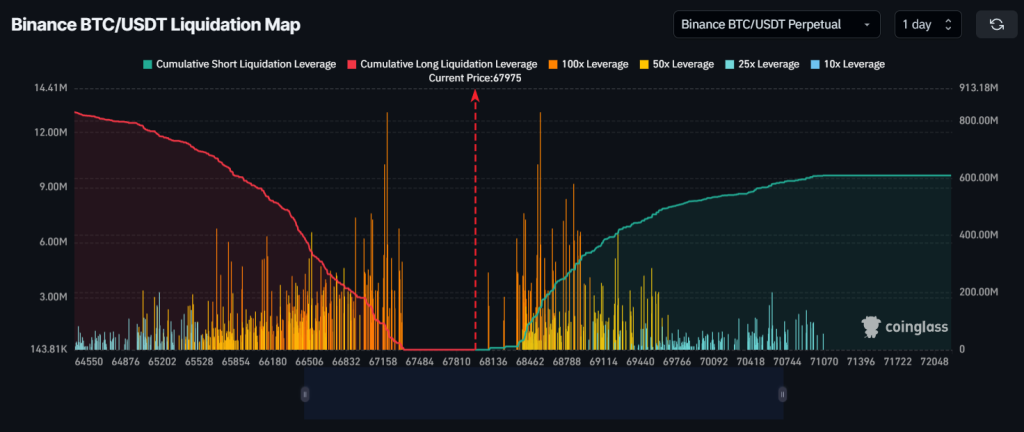Click the 64550 price axis label
Viewport: 1024px width, 432px height.
click(88, 362)
